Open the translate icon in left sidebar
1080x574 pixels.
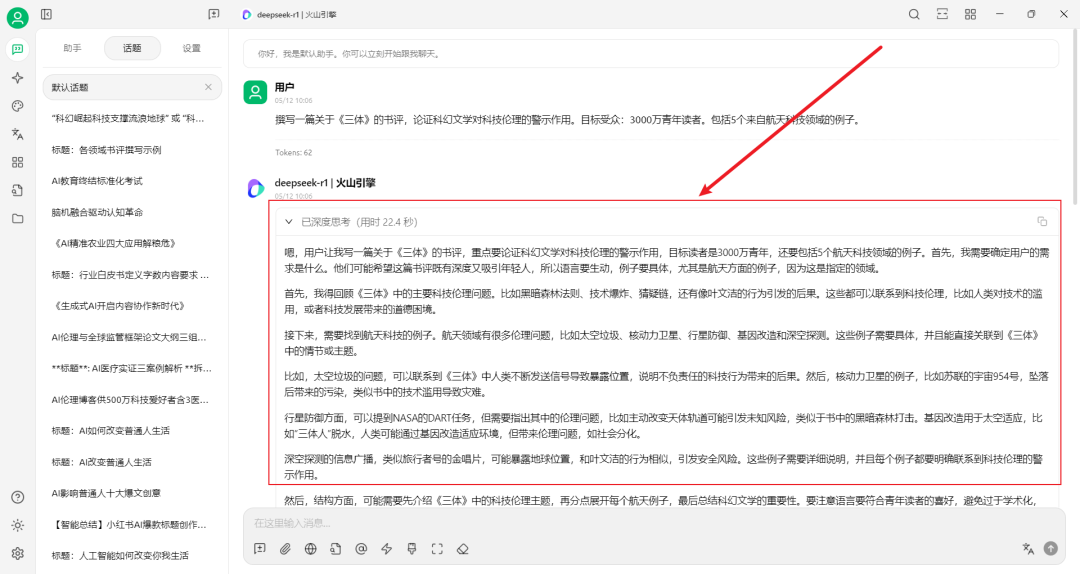(x=17, y=134)
